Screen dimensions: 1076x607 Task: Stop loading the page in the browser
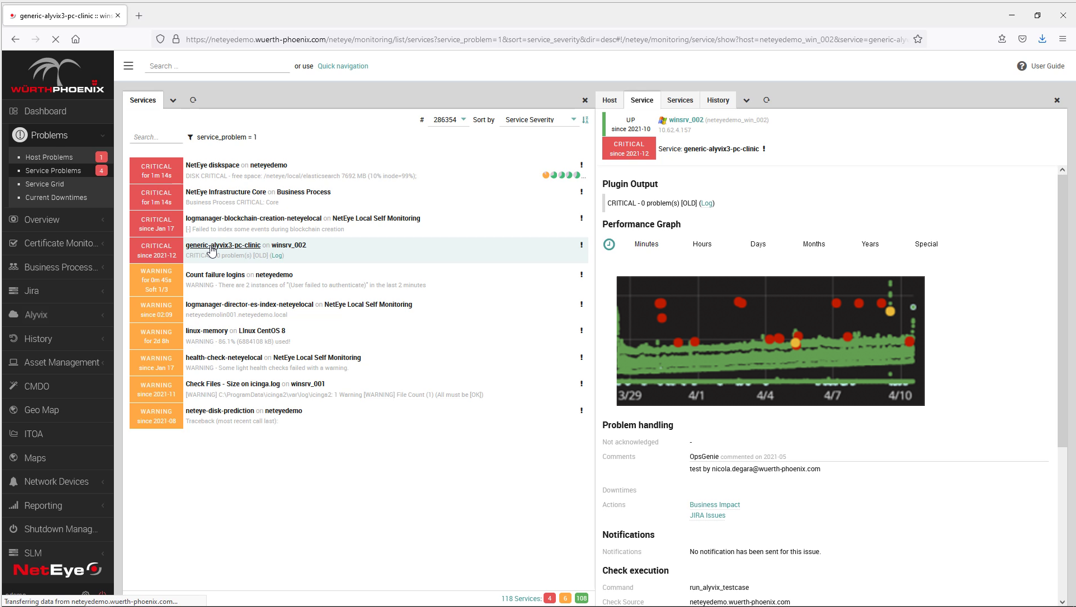coord(56,39)
